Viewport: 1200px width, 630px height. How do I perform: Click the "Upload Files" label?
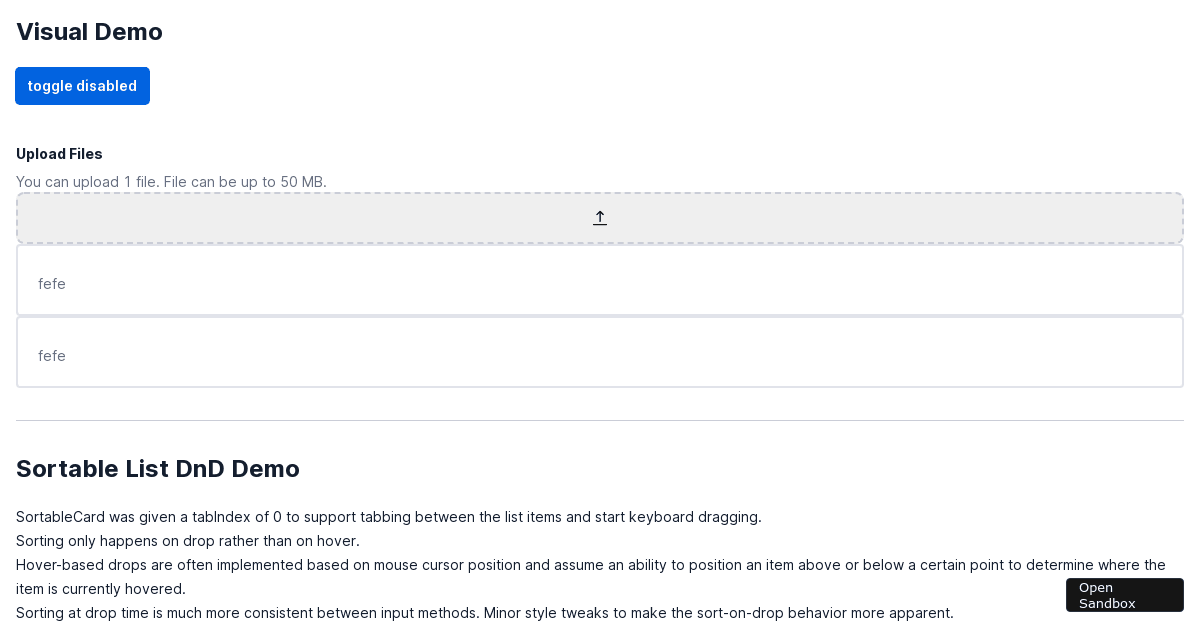(x=59, y=154)
